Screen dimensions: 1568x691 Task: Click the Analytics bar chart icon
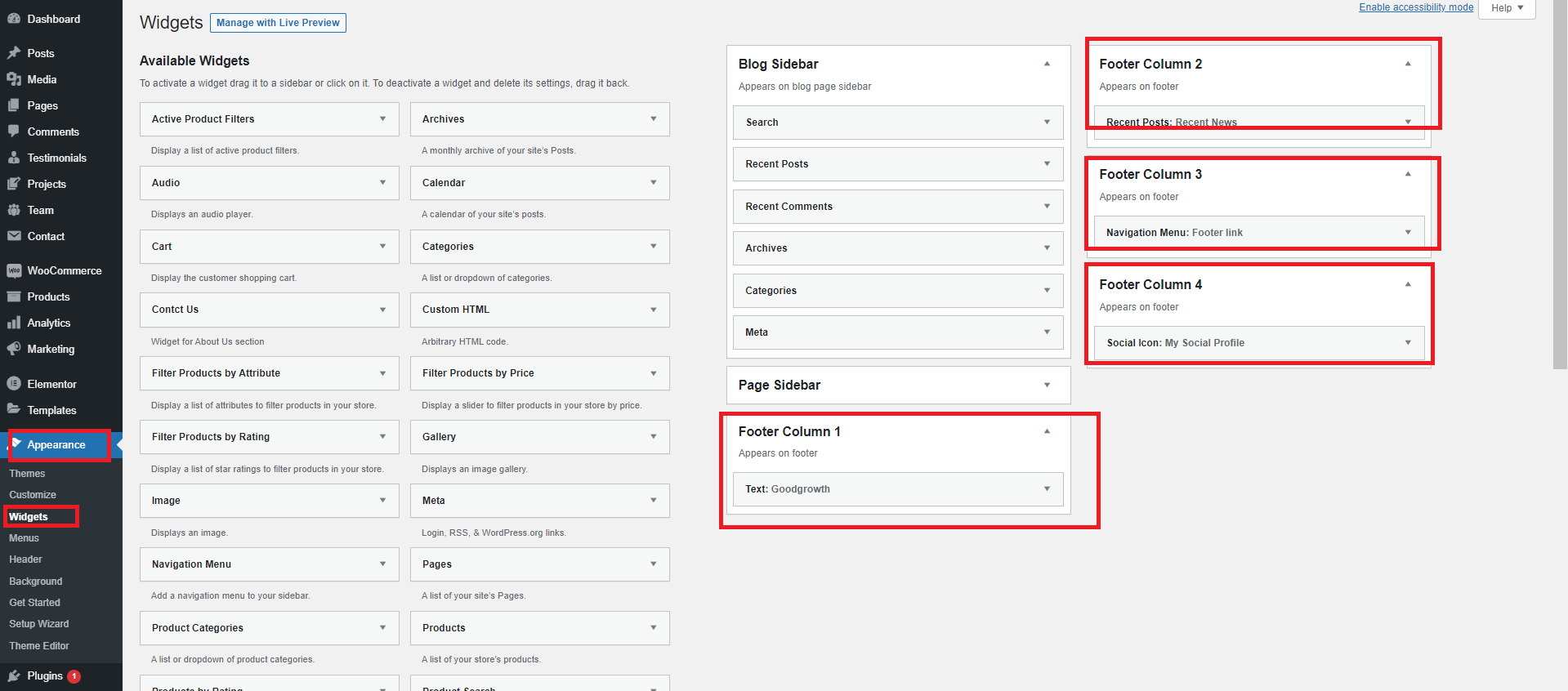click(x=14, y=323)
